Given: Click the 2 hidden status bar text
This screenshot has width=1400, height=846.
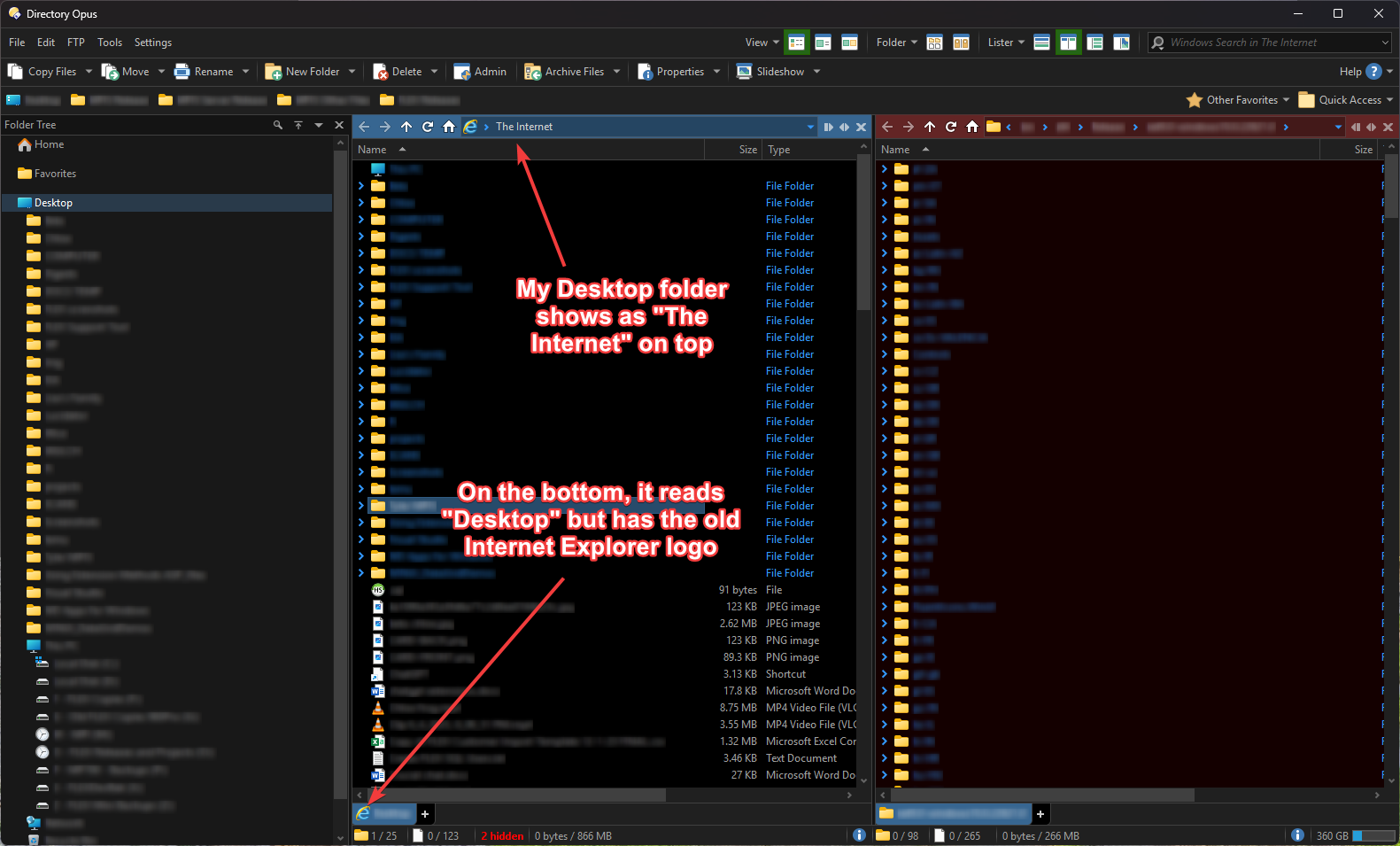Looking at the screenshot, I should click(502, 836).
